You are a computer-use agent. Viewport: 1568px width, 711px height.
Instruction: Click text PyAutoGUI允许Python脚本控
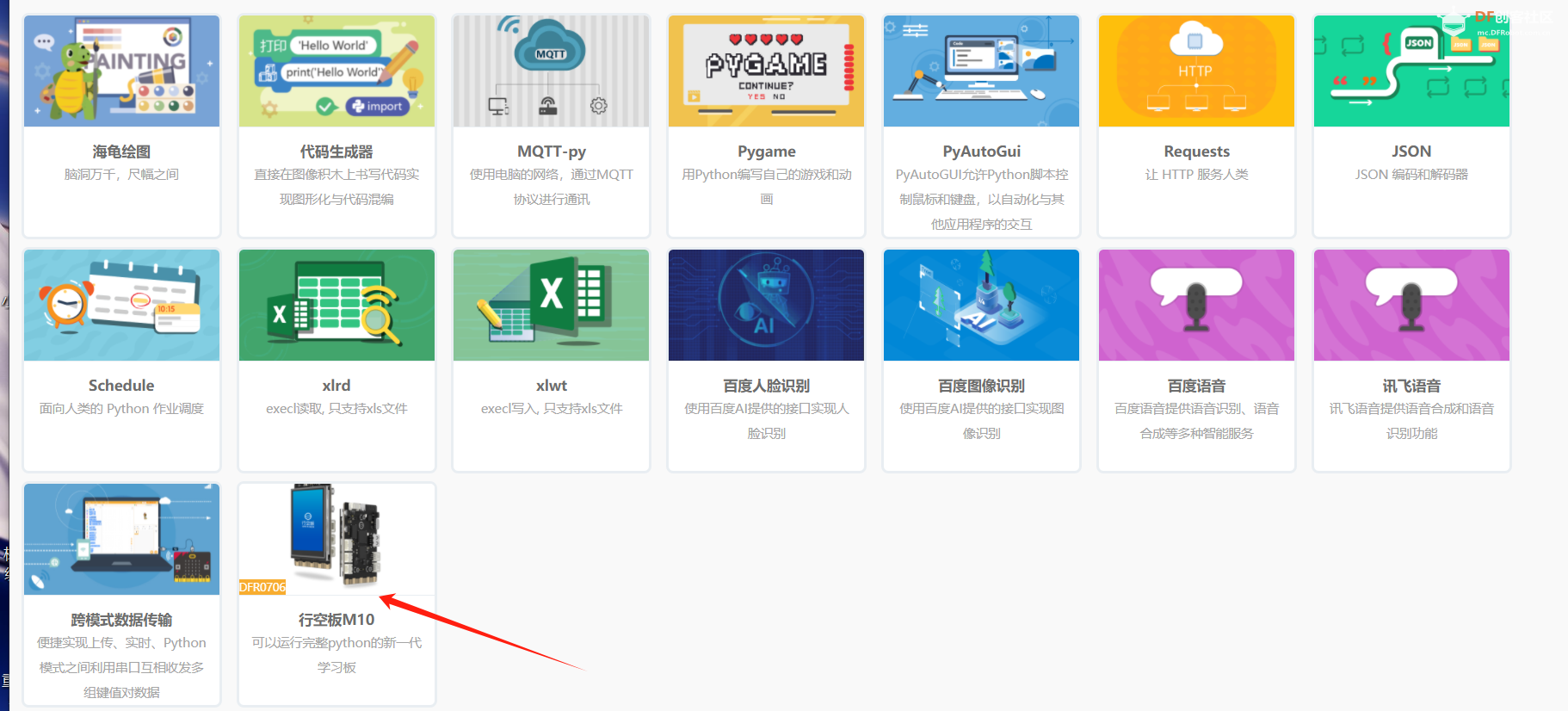[981, 175]
